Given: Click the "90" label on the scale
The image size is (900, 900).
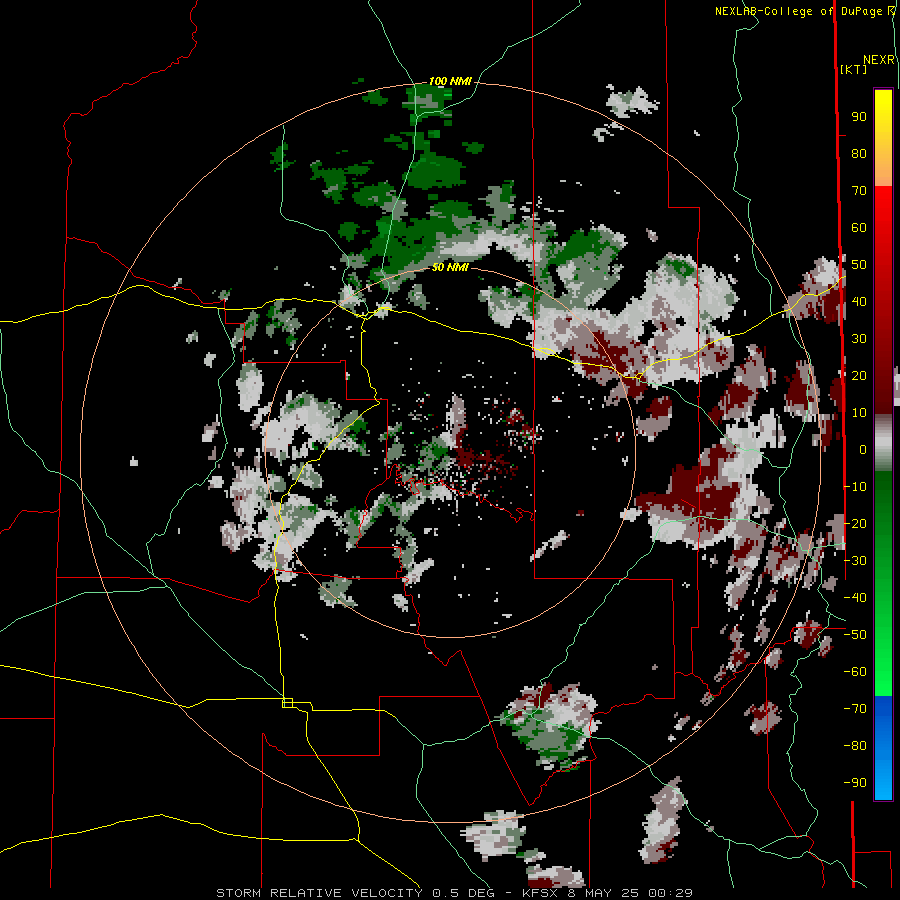Looking at the screenshot, I should coord(859,117).
